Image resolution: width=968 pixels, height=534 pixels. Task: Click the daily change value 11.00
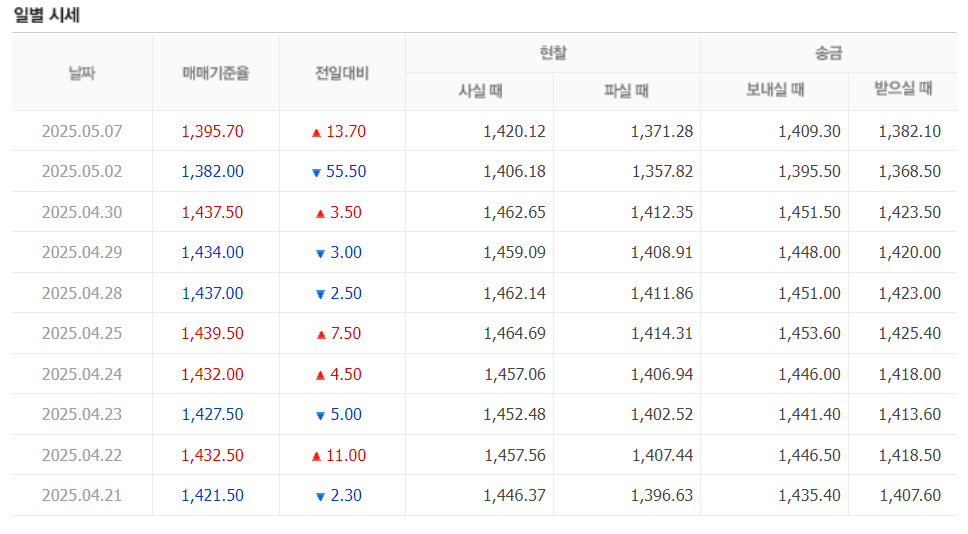tap(346, 455)
